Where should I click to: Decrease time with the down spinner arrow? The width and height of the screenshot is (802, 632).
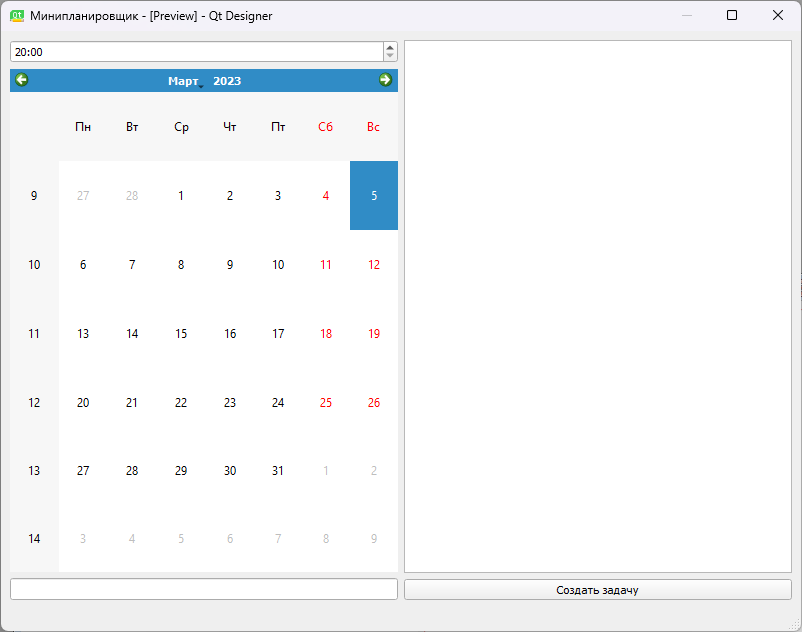pyautogui.click(x=390, y=56)
